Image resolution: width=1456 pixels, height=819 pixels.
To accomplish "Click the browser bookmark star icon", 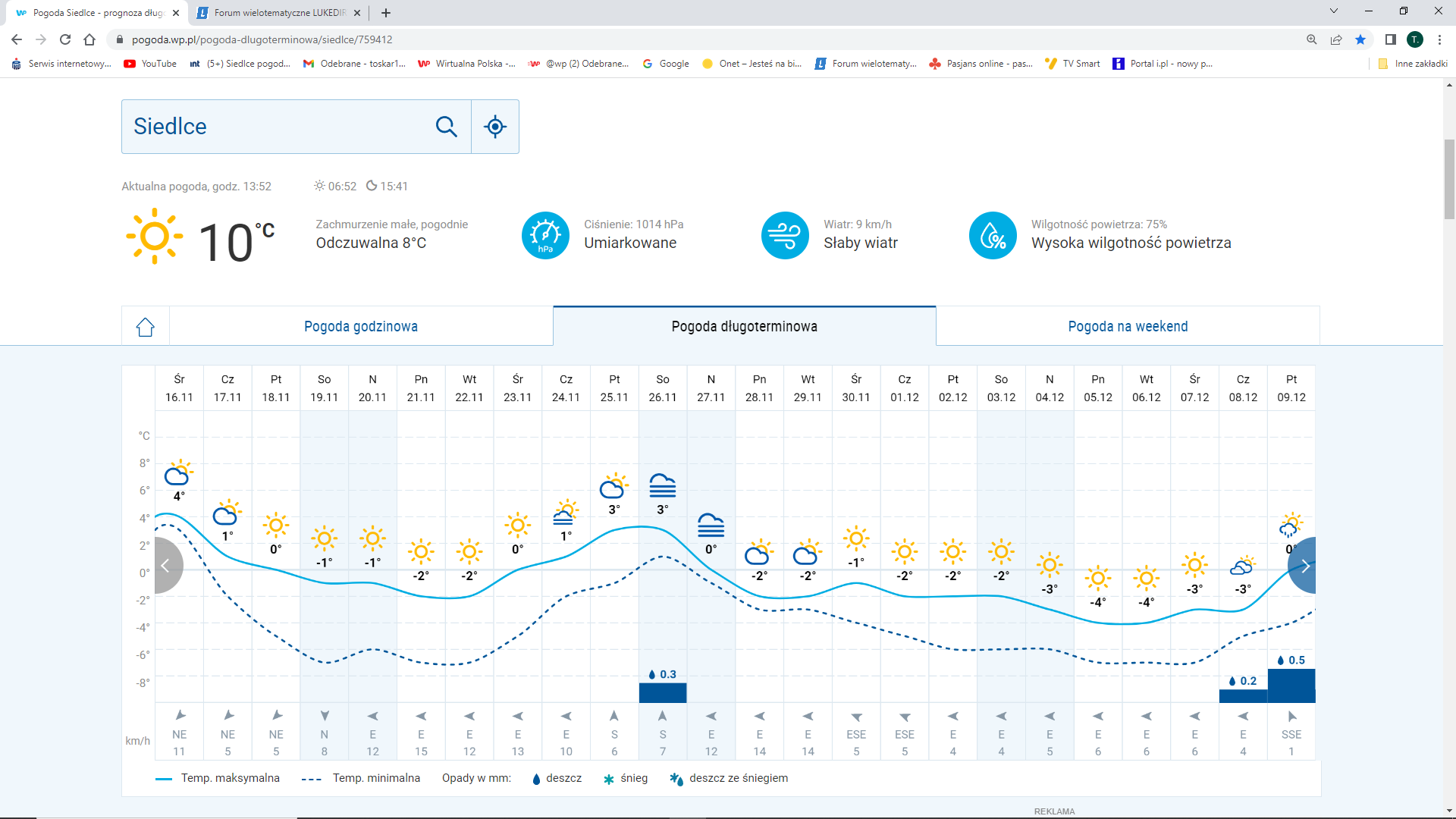I will pyautogui.click(x=1360, y=39).
